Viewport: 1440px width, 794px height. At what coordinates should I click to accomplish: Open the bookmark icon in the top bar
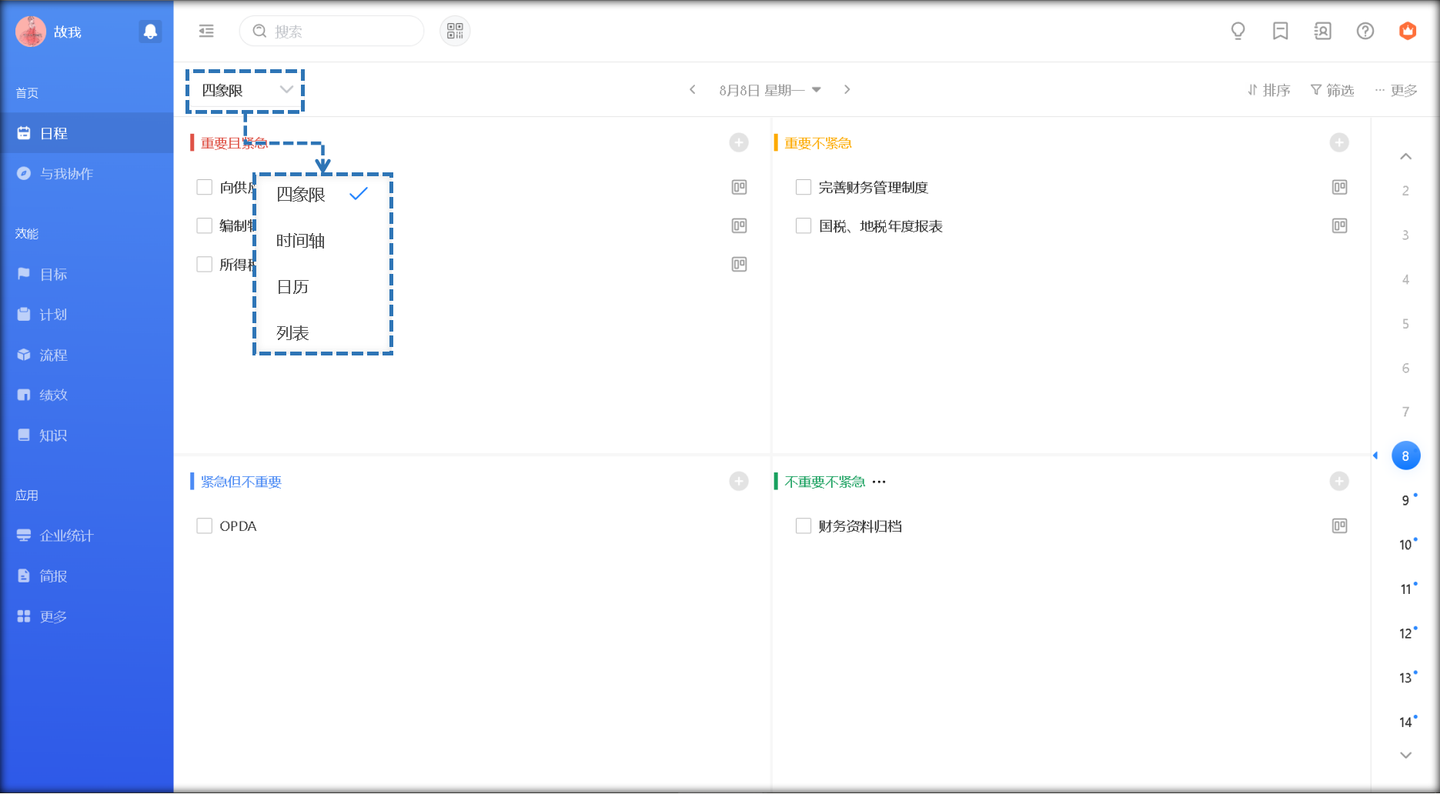coord(1280,31)
